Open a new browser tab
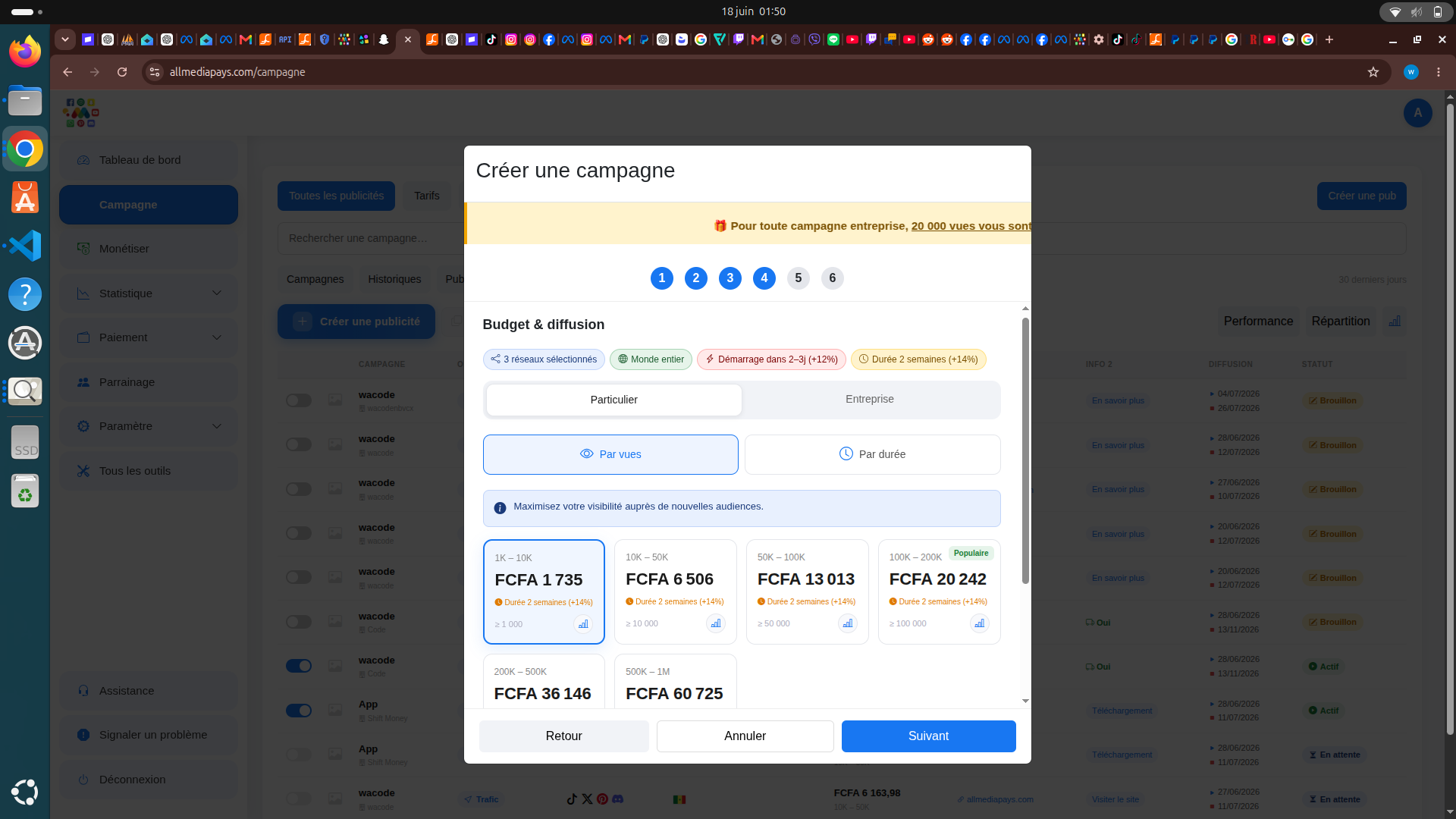The image size is (1456, 819). pos(1329,39)
